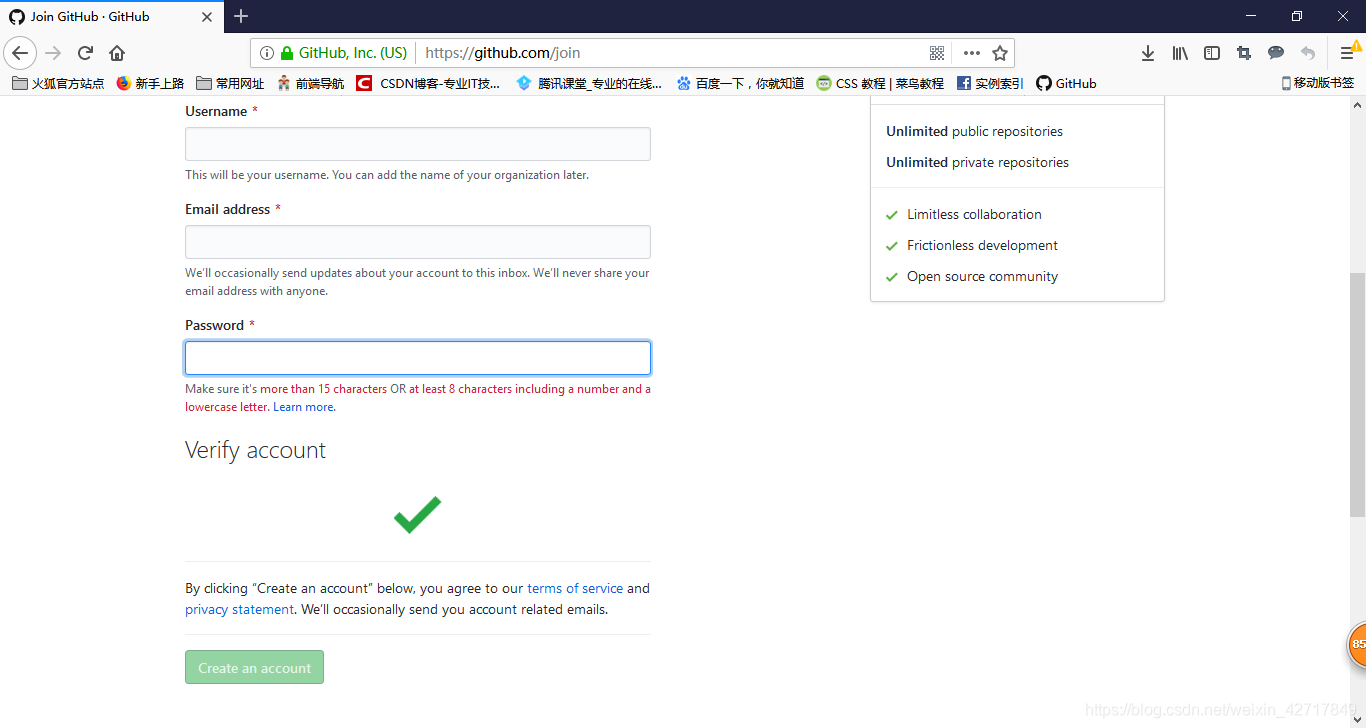1366x728 pixels.
Task: Click Unlimited private repositories text
Action: [x=977, y=162]
